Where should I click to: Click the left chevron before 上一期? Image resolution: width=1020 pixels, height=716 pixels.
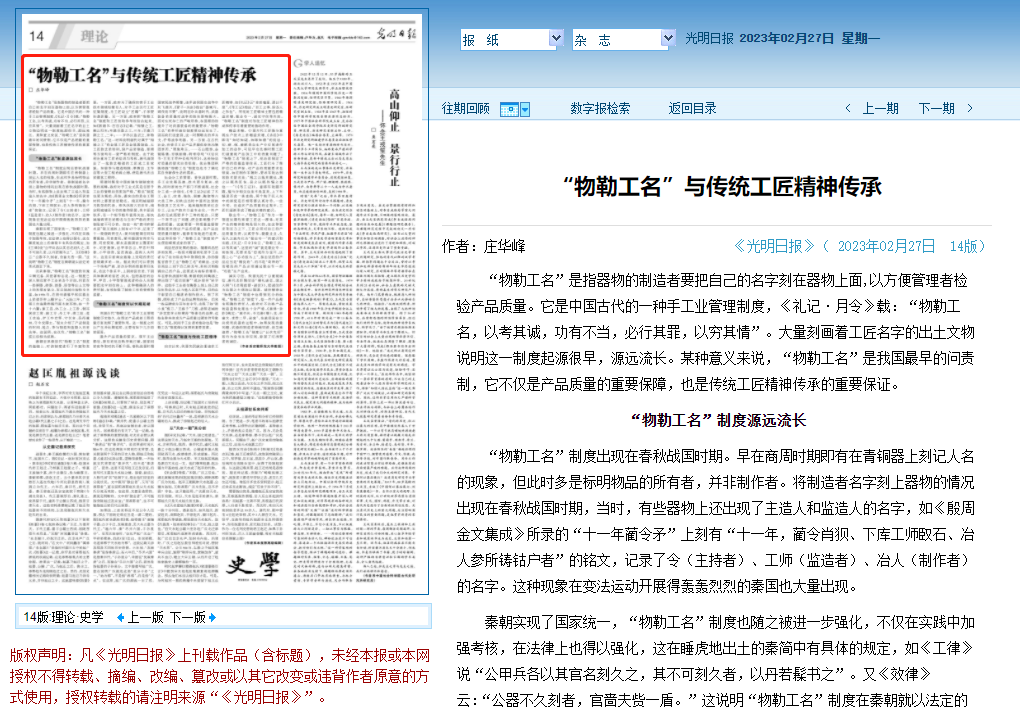pos(848,109)
